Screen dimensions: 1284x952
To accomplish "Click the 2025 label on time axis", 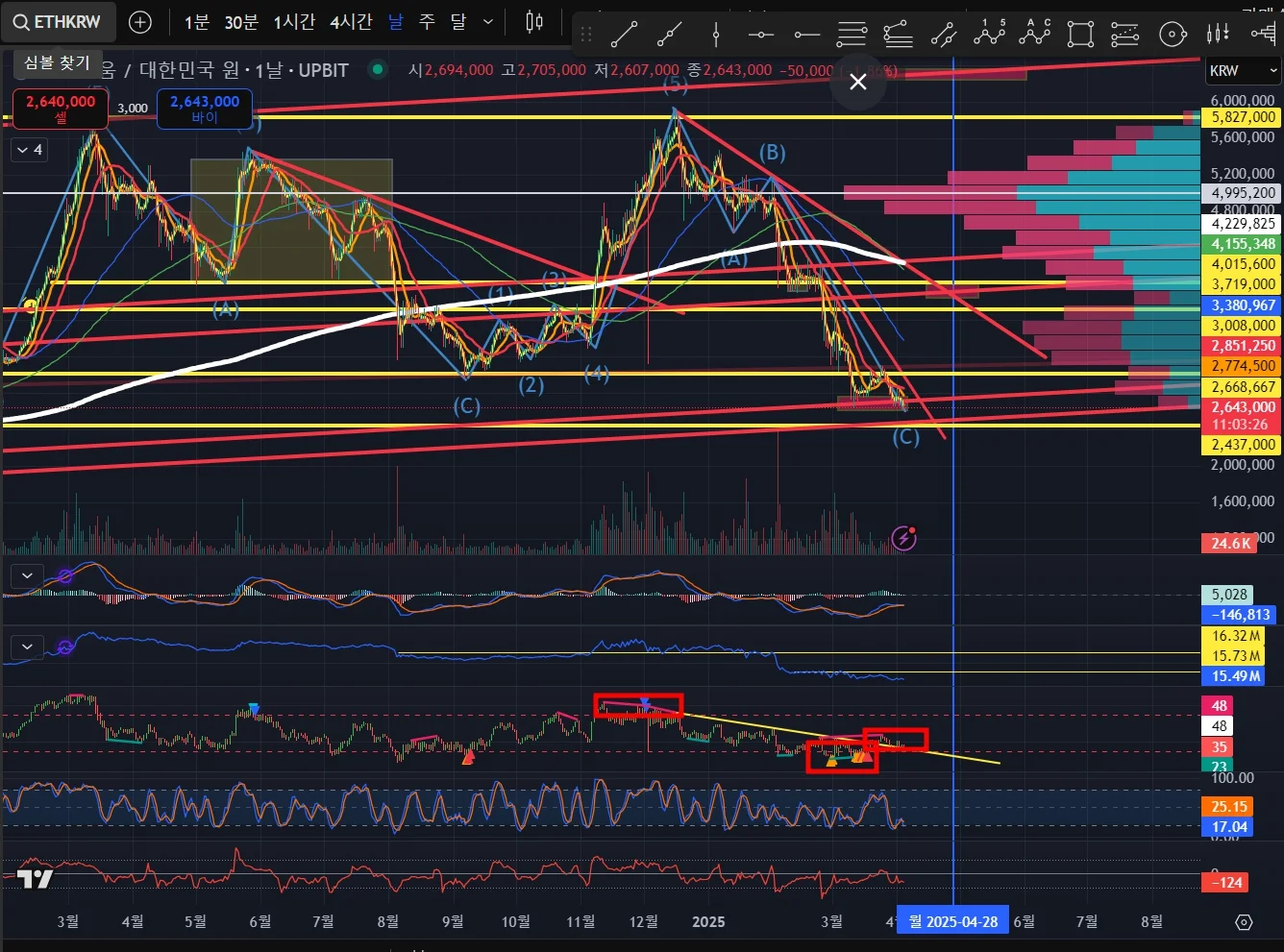I will coord(708,922).
